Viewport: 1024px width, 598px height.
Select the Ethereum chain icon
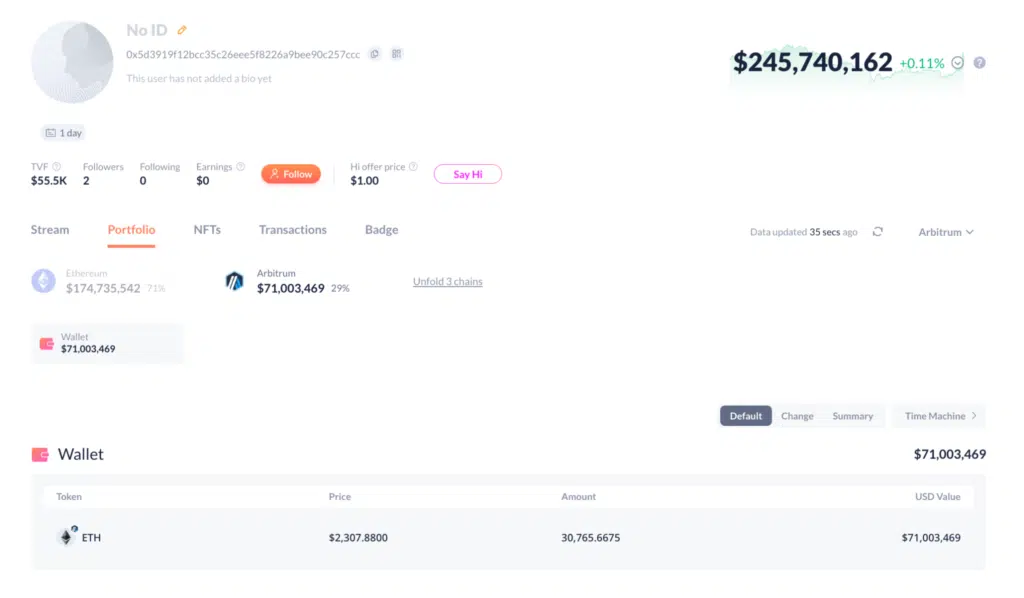click(x=42, y=281)
